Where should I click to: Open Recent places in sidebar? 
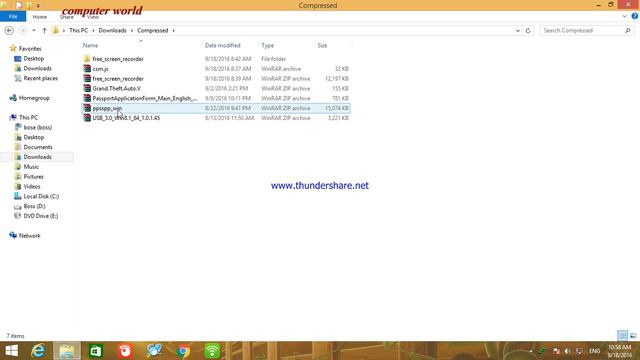point(40,78)
